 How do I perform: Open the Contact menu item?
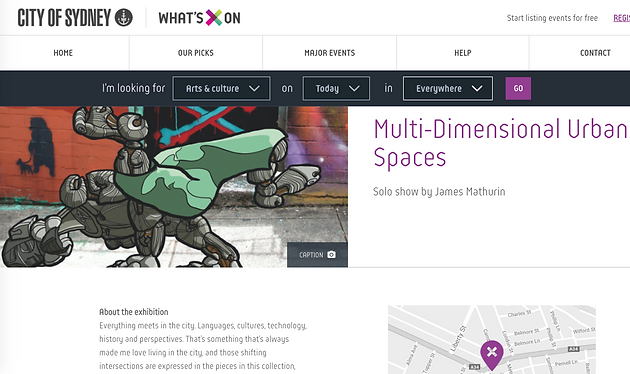point(595,53)
